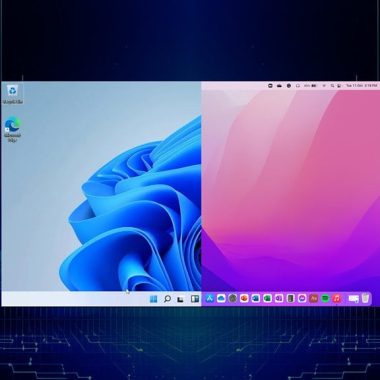The image size is (380, 380).
Task: Launch Outlook from the Dock
Action: coord(256,298)
